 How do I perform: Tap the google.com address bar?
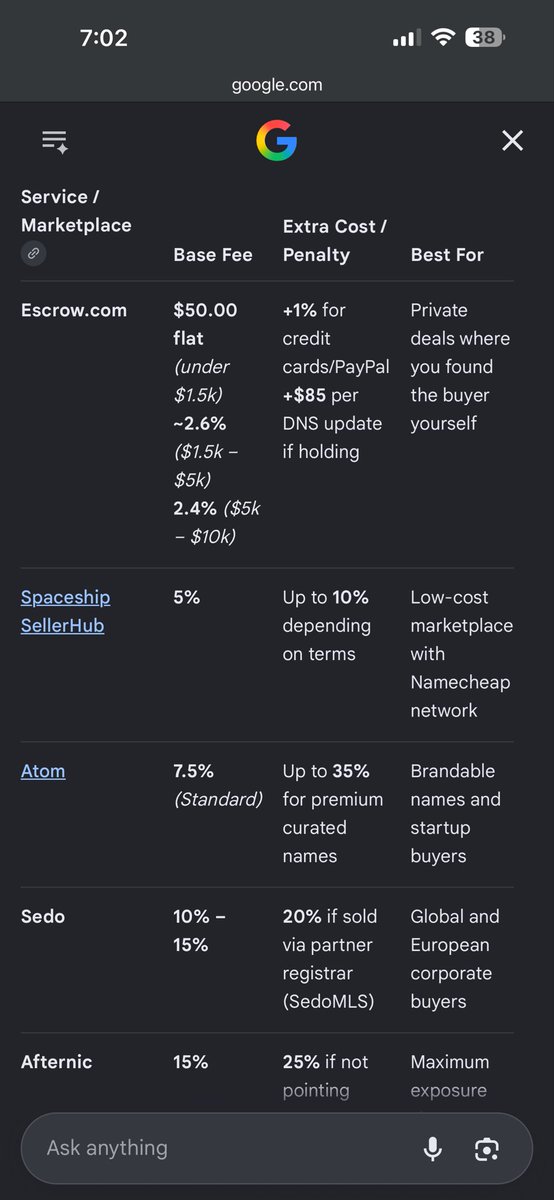pyautogui.click(x=277, y=85)
